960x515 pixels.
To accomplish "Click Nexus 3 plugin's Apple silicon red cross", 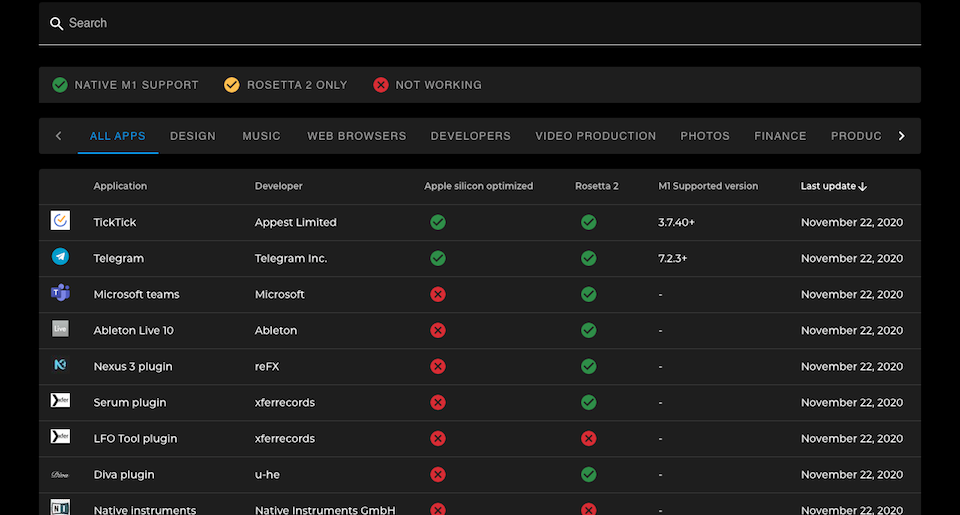I will tap(438, 367).
